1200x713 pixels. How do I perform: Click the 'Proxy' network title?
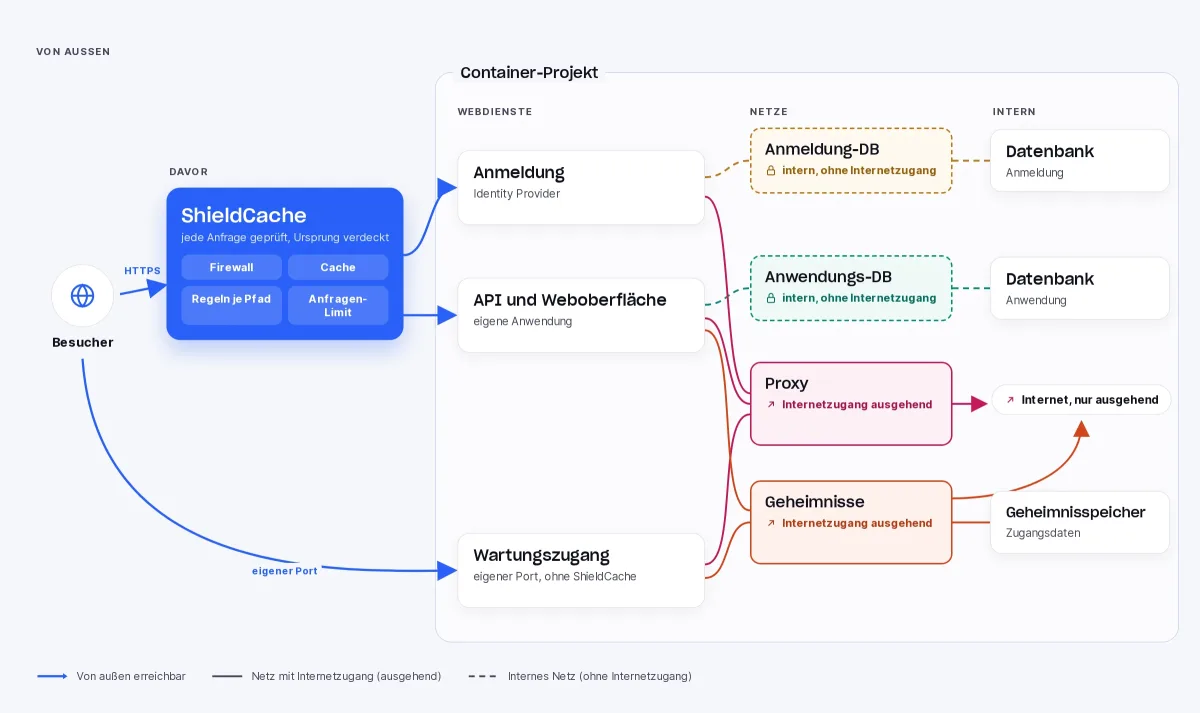click(787, 383)
